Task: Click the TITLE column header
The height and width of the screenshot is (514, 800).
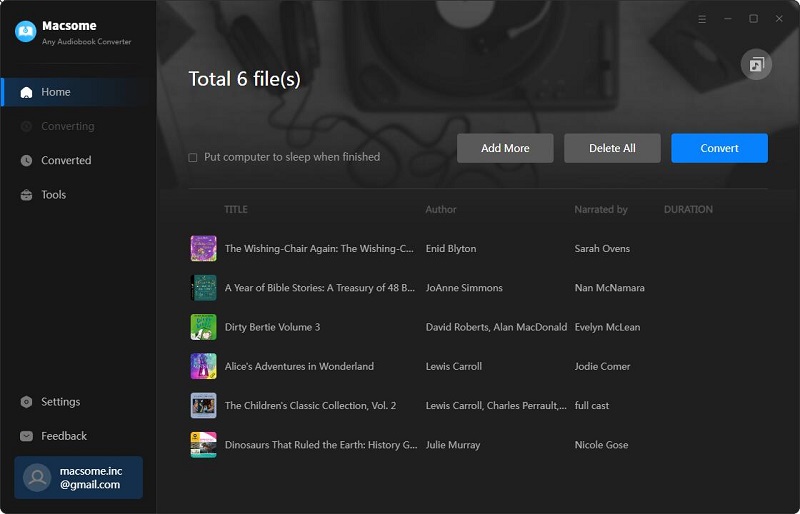Action: pos(236,210)
